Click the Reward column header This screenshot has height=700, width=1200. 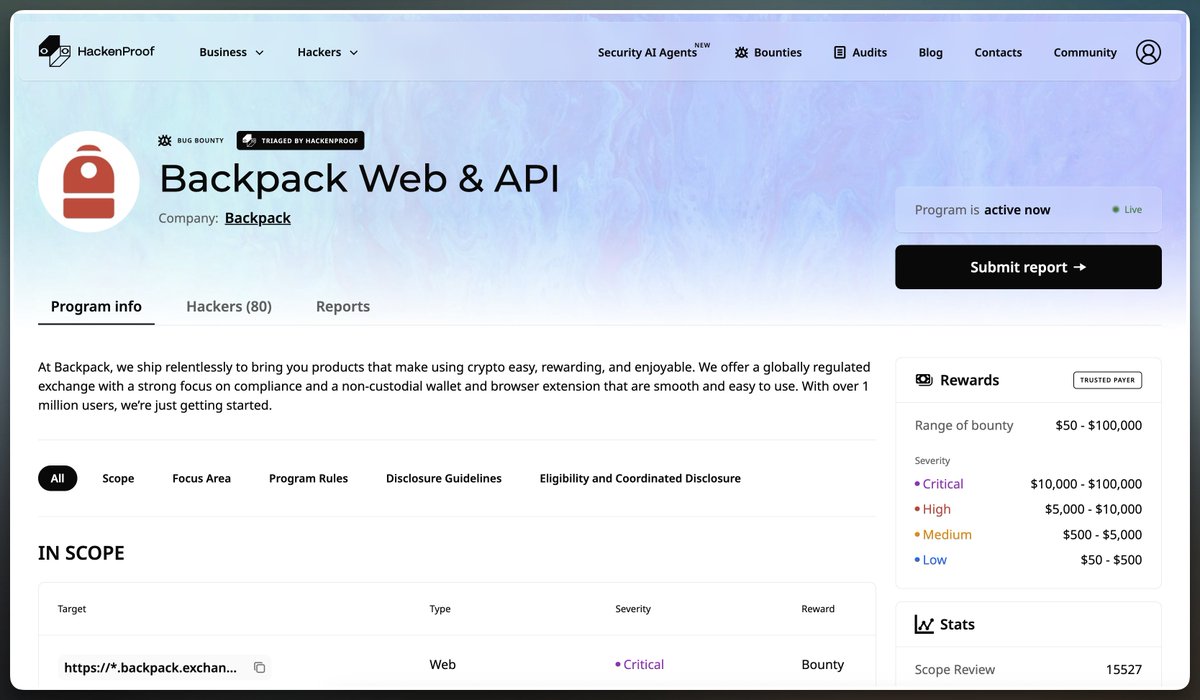coord(818,609)
